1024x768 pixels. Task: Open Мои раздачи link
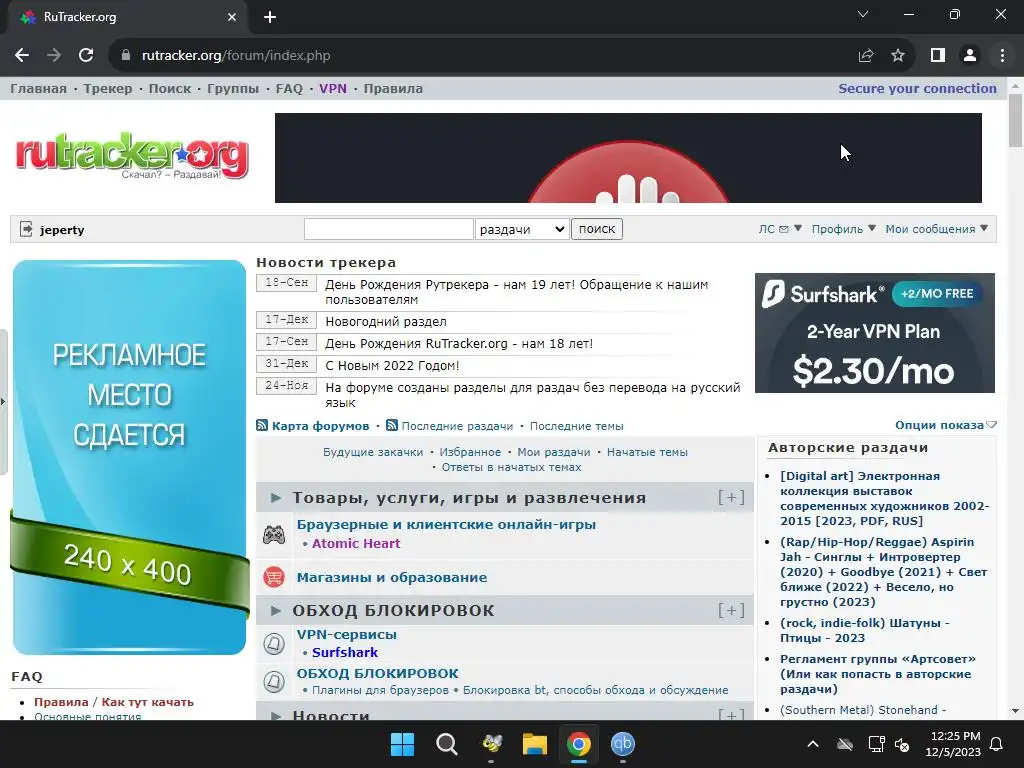[554, 452]
